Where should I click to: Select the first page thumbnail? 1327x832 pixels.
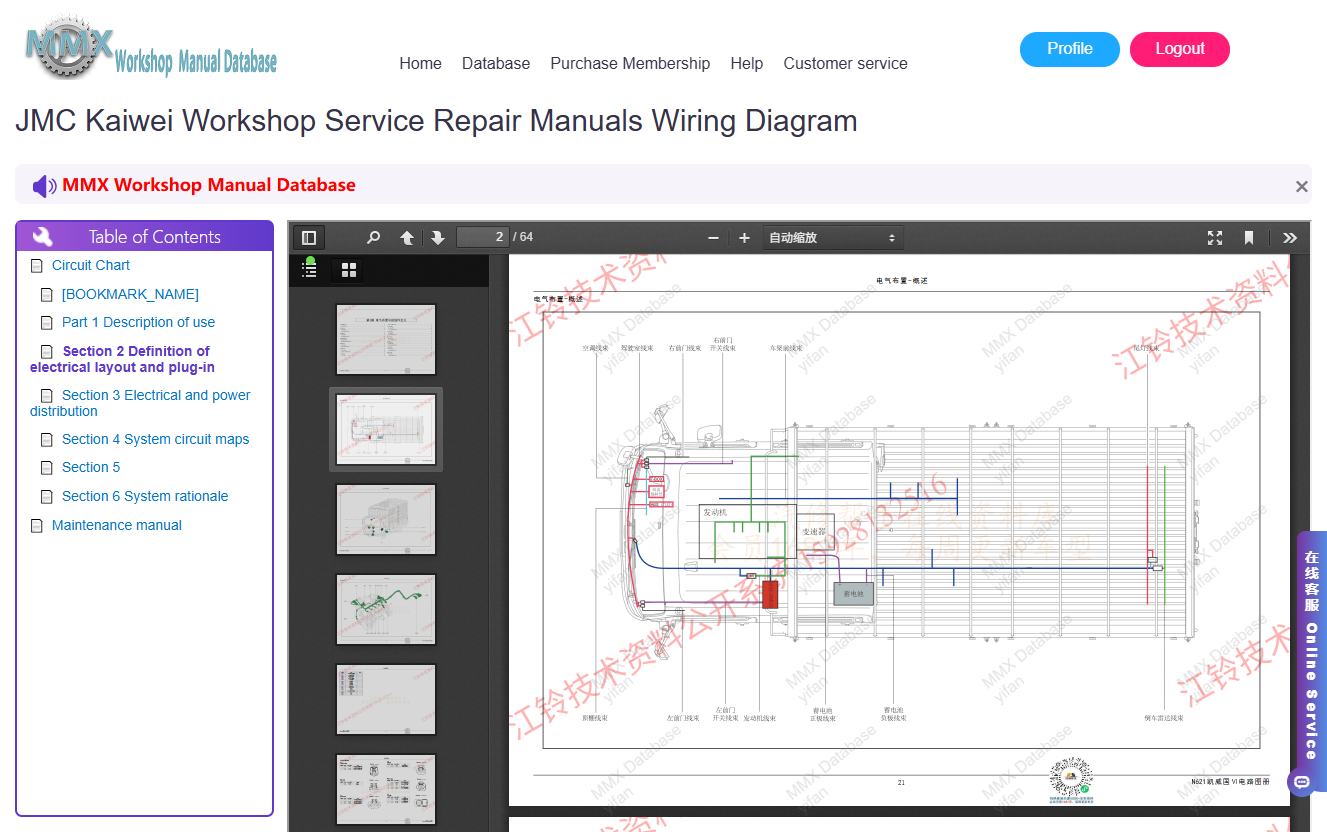[x=386, y=339]
